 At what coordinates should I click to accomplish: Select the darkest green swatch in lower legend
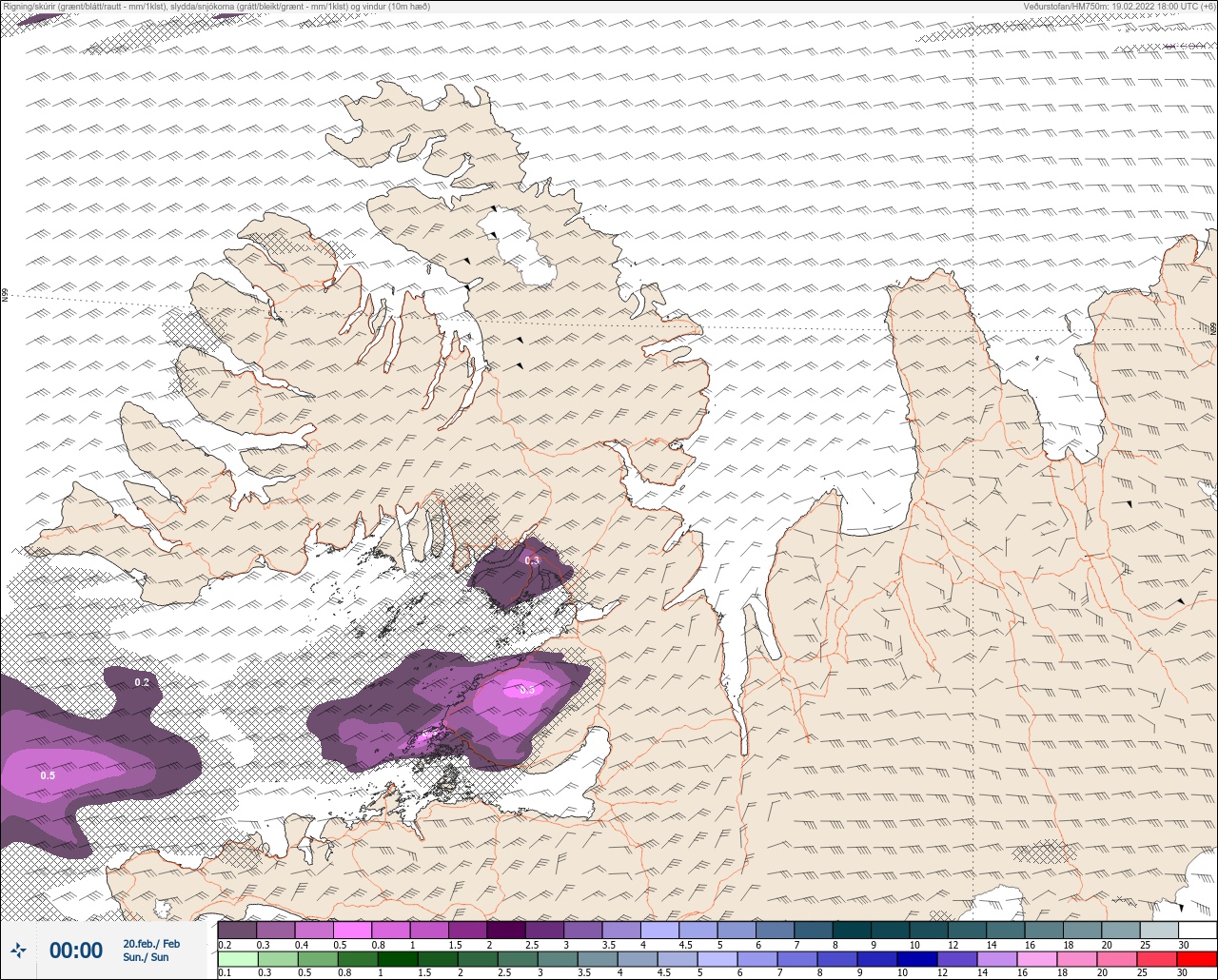pos(396,959)
